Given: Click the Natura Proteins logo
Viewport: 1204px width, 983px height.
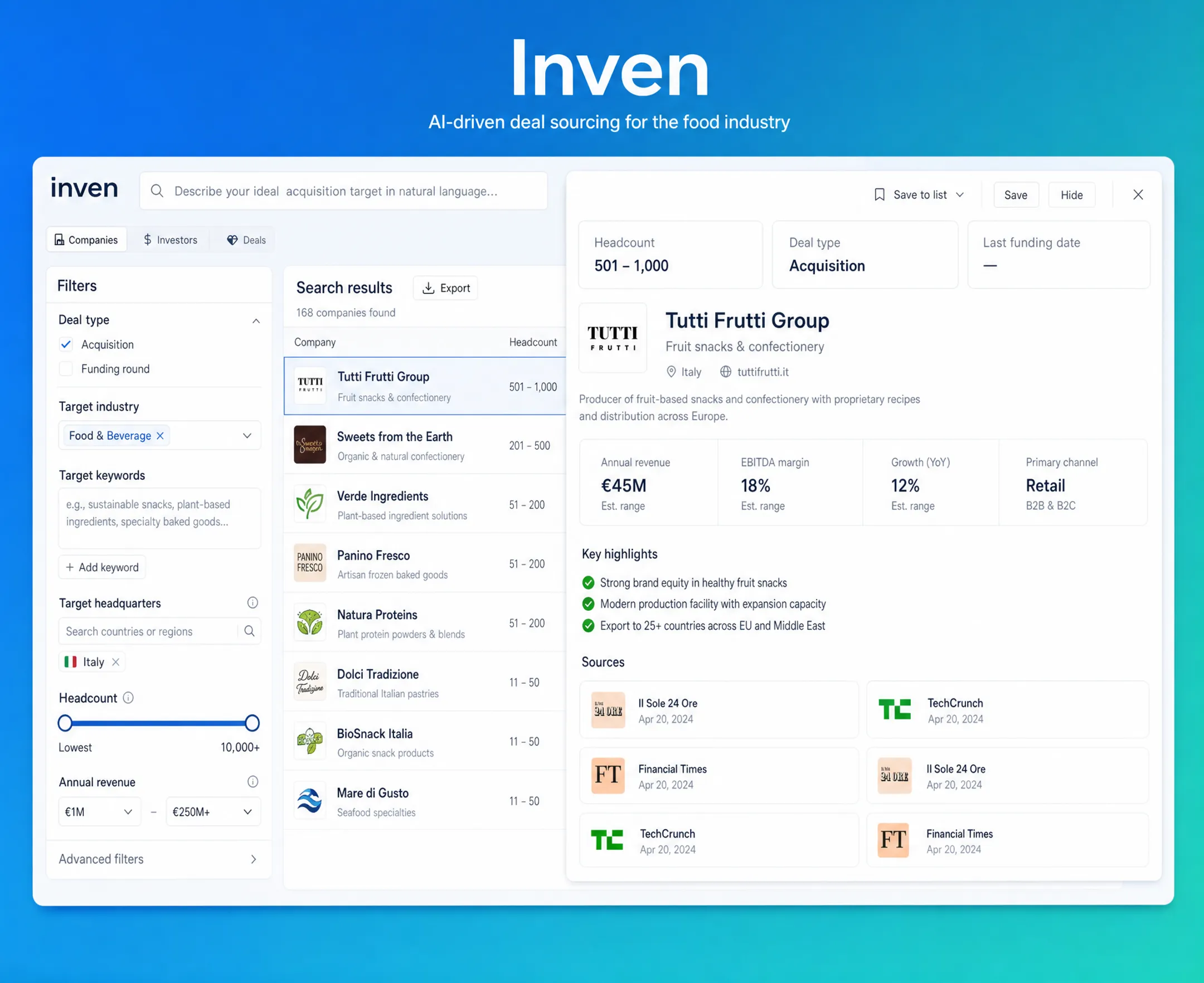Looking at the screenshot, I should pyautogui.click(x=310, y=622).
